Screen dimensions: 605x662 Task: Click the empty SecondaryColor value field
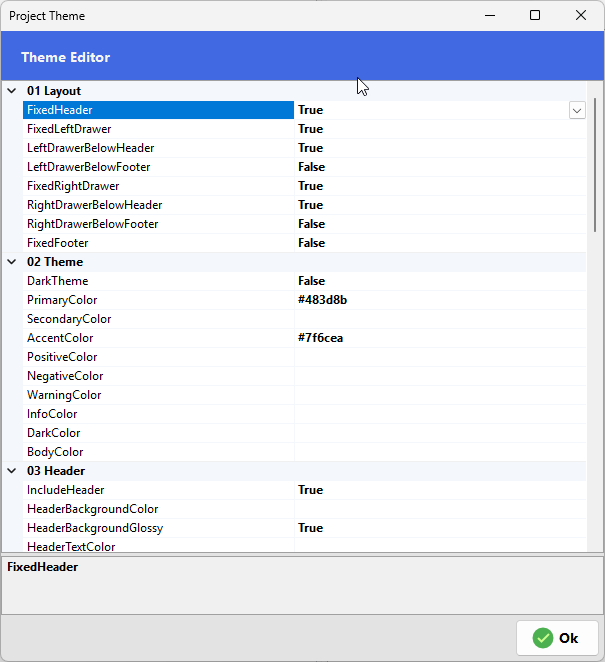pos(440,319)
